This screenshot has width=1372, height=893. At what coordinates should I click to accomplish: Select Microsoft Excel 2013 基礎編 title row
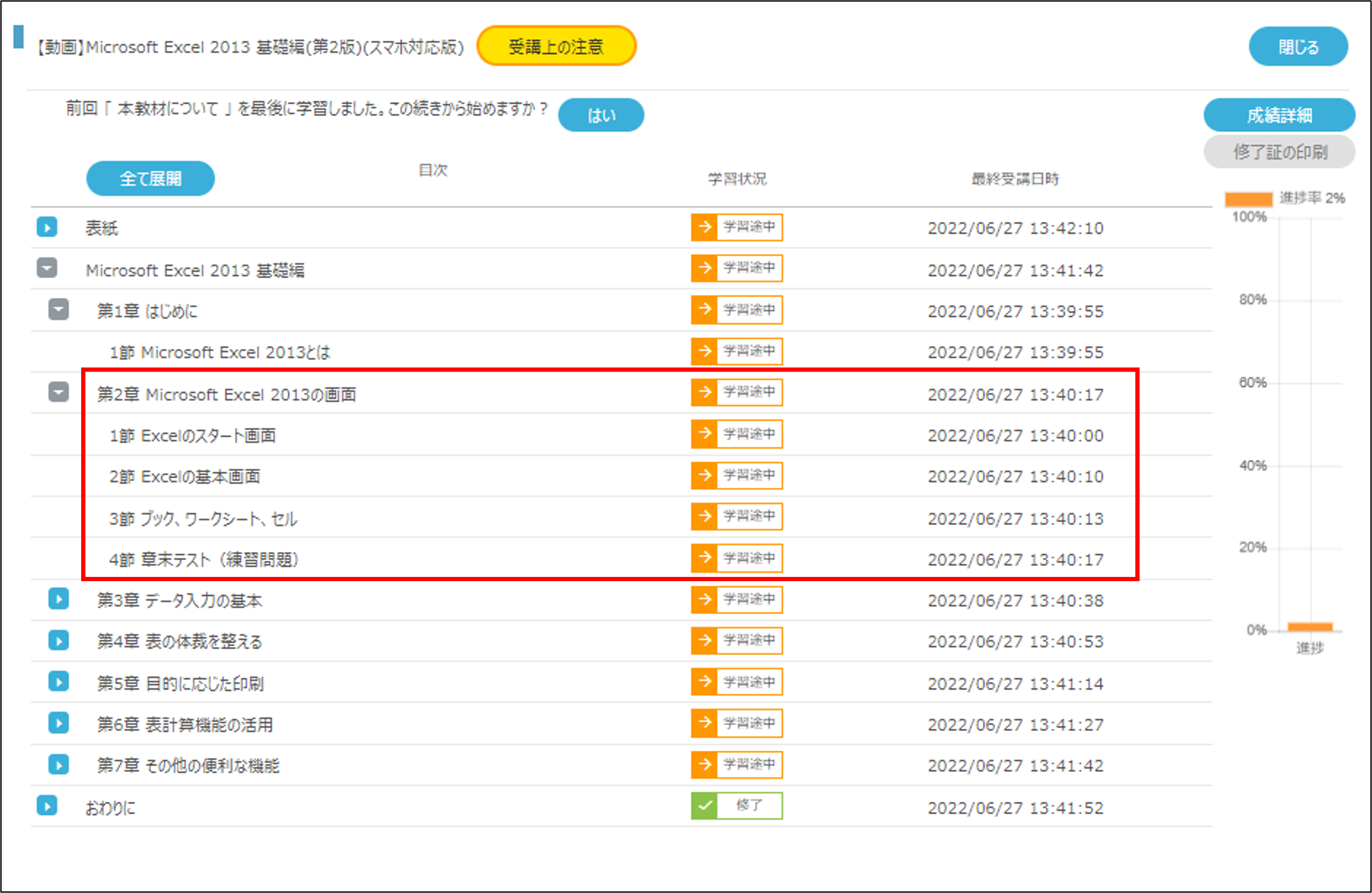coord(195,270)
